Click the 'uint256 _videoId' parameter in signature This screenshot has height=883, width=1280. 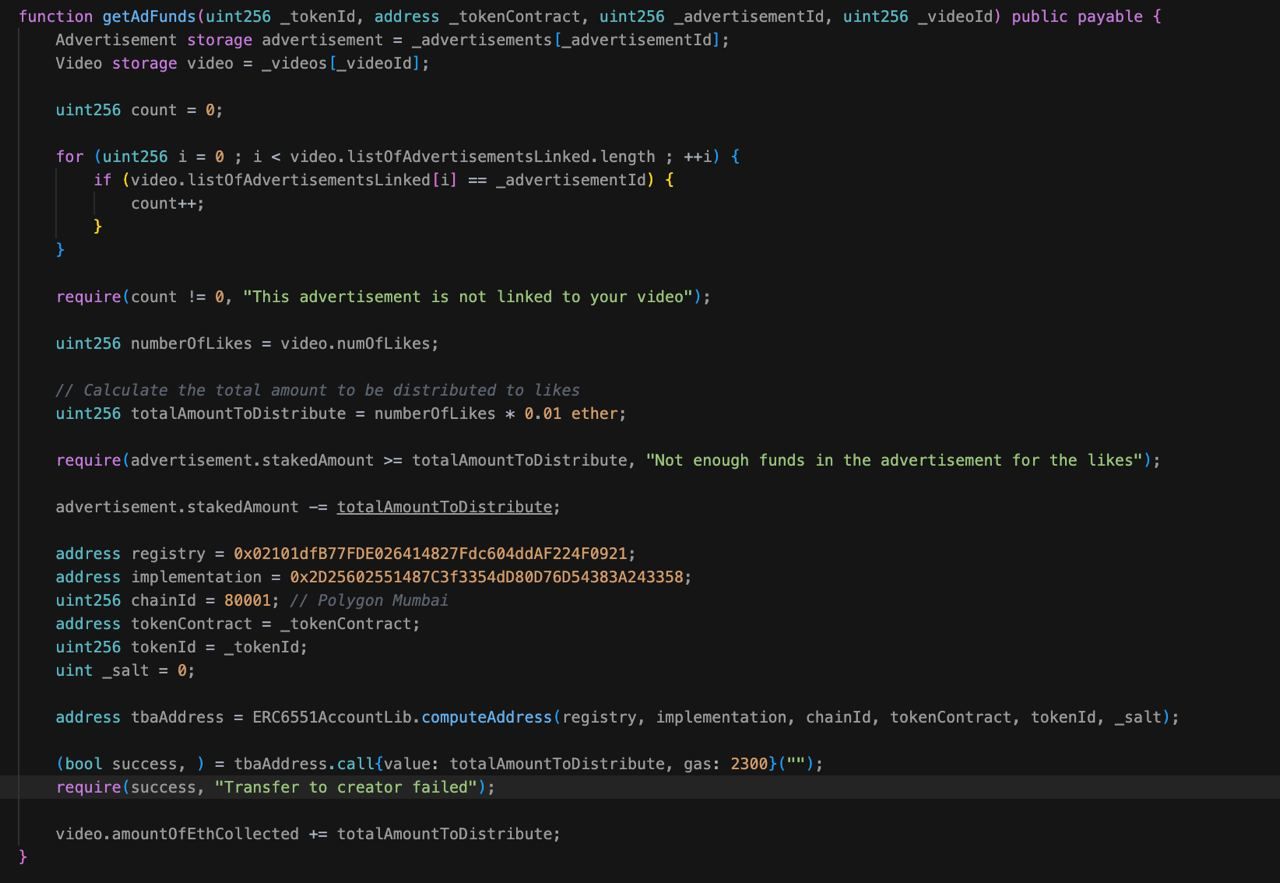point(918,17)
